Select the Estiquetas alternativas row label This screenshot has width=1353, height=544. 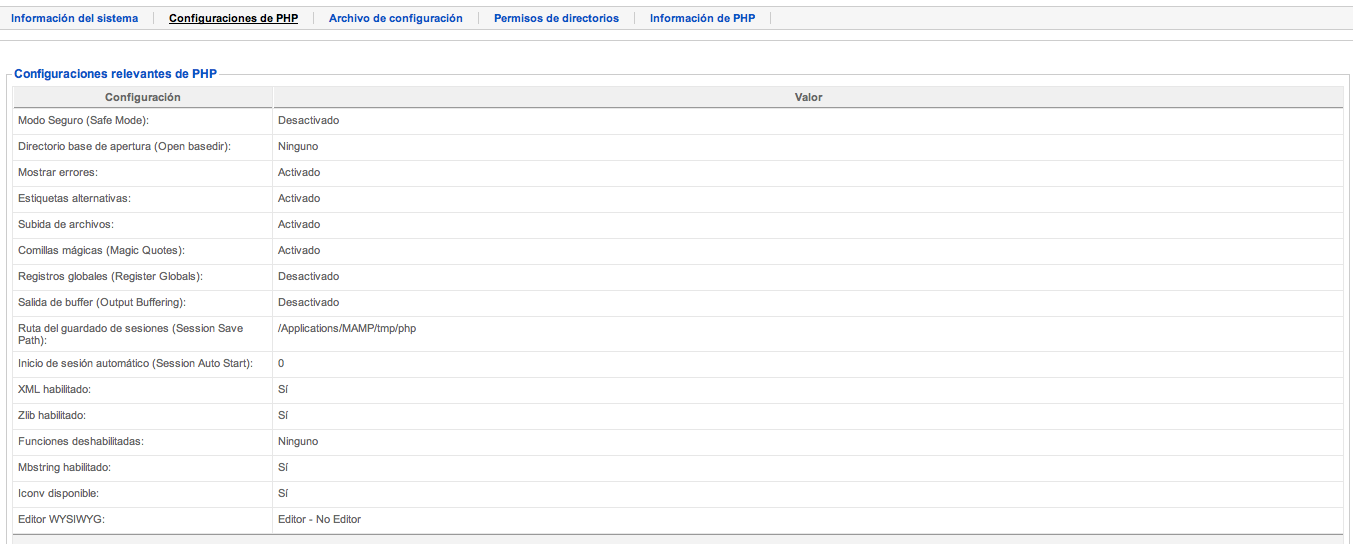(74, 198)
